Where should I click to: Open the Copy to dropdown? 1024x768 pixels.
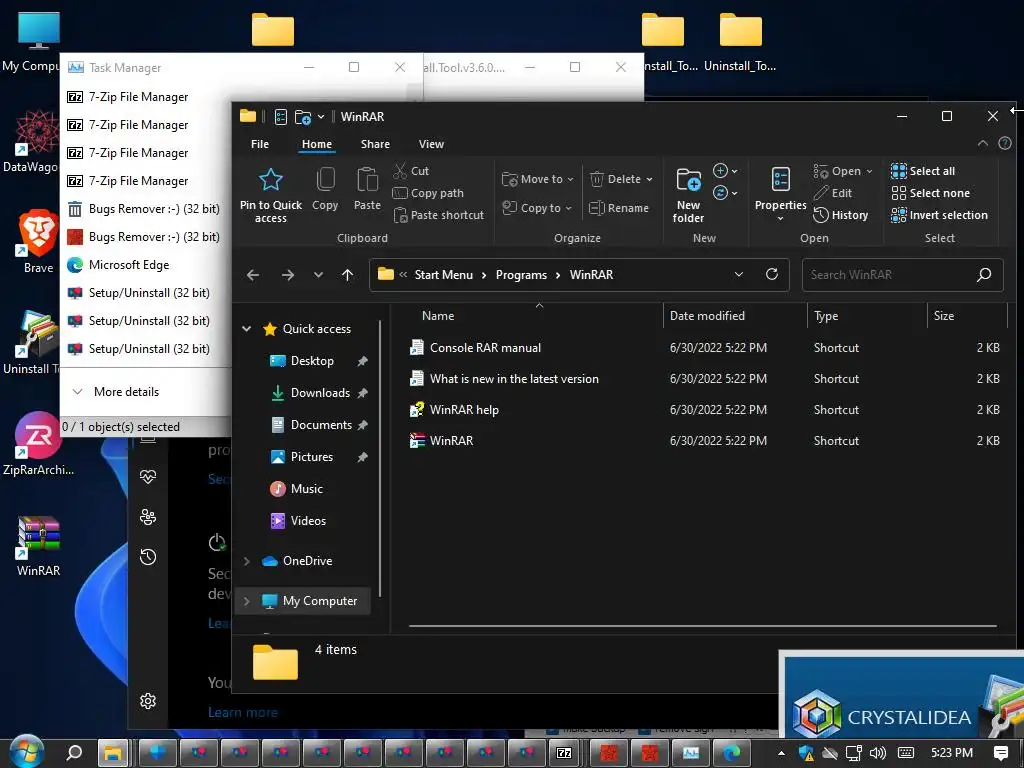pos(537,208)
